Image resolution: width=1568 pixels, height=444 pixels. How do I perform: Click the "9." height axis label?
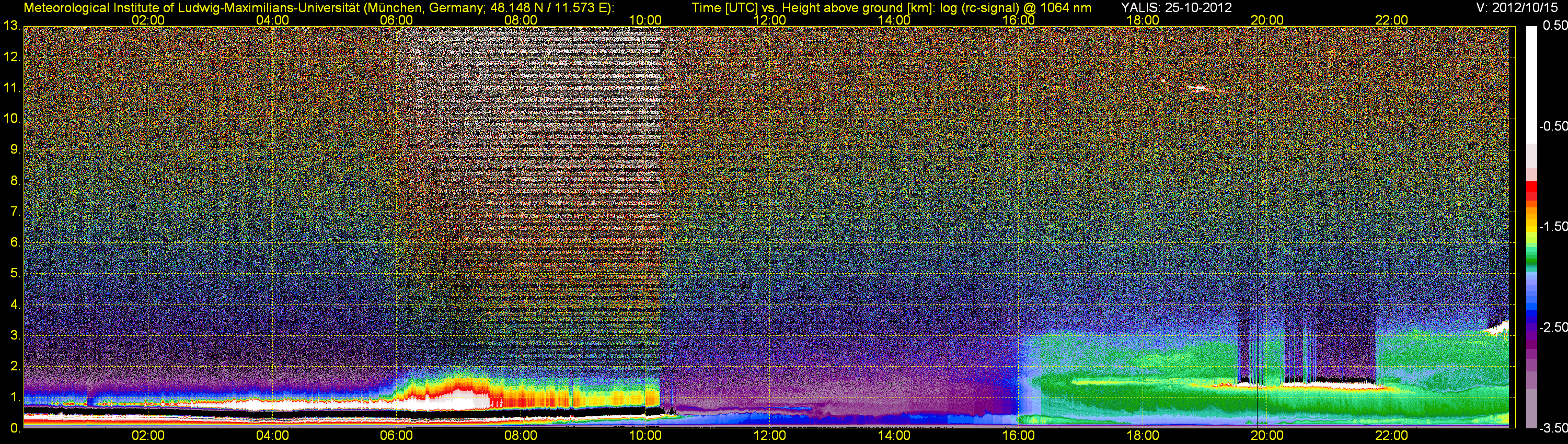(x=15, y=149)
